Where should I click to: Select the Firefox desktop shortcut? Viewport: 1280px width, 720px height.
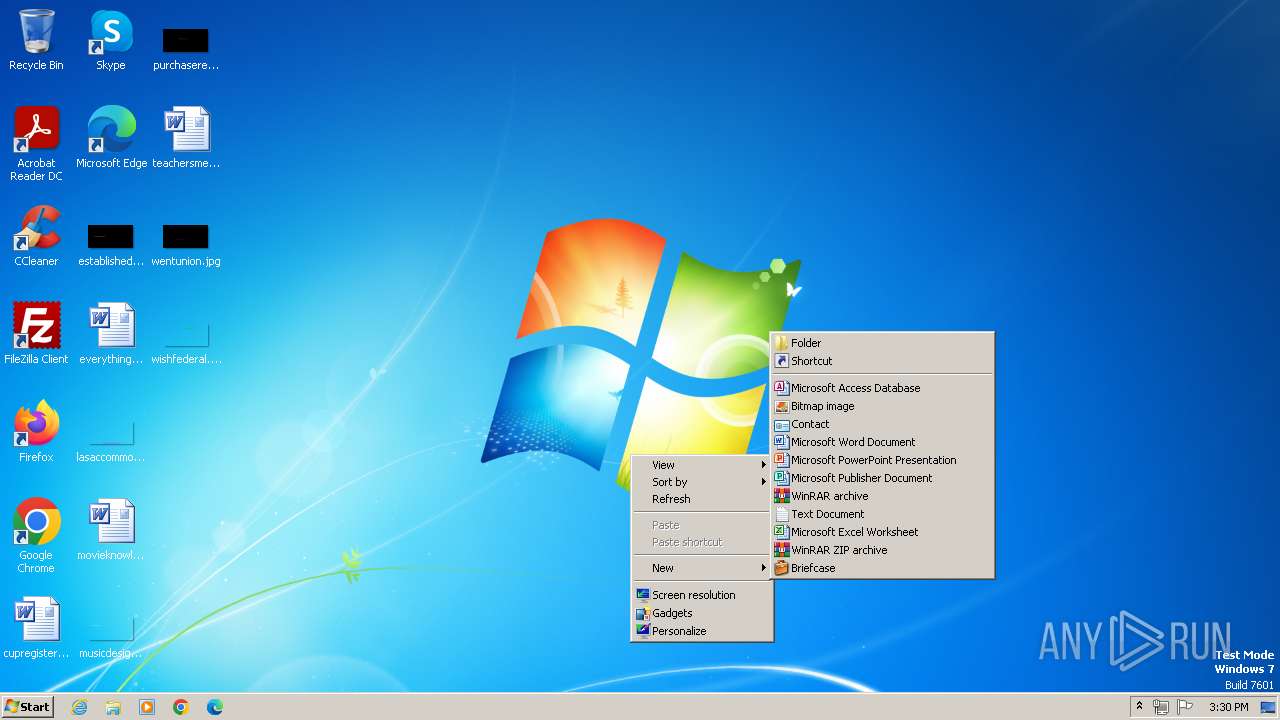point(36,432)
